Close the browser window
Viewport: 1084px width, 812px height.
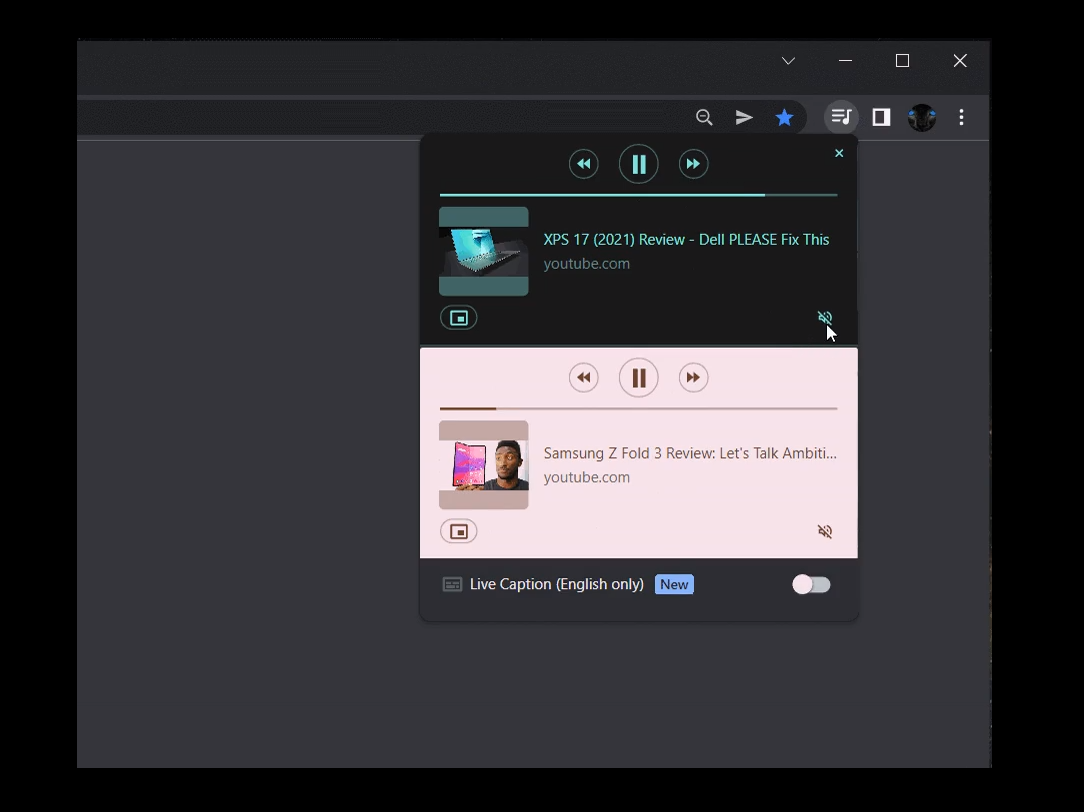point(960,61)
